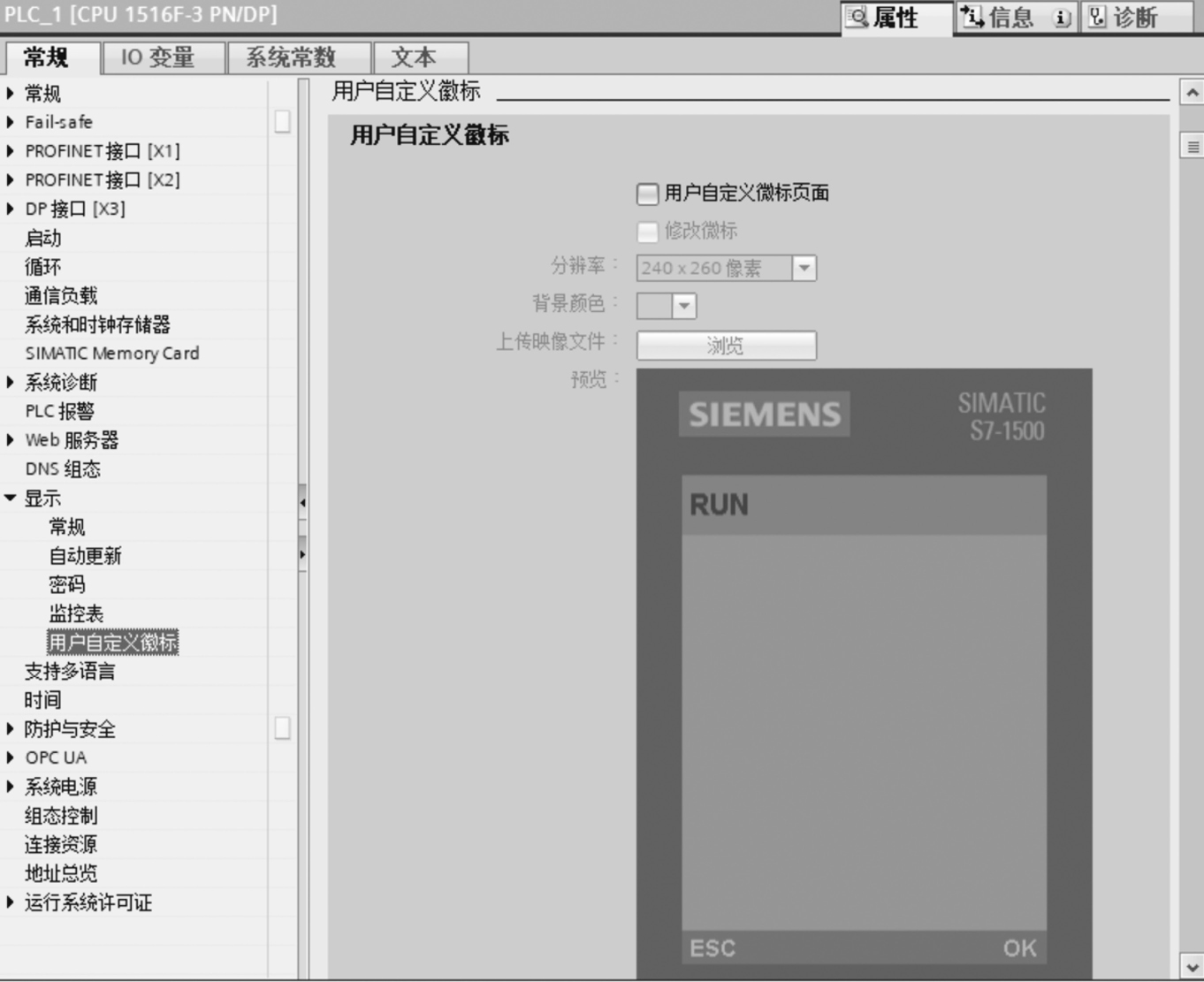Image resolution: width=1204 pixels, height=982 pixels.
Task: Click PLC_1 [CPU 1516F-3 PN/DP] title
Action: coord(141,15)
